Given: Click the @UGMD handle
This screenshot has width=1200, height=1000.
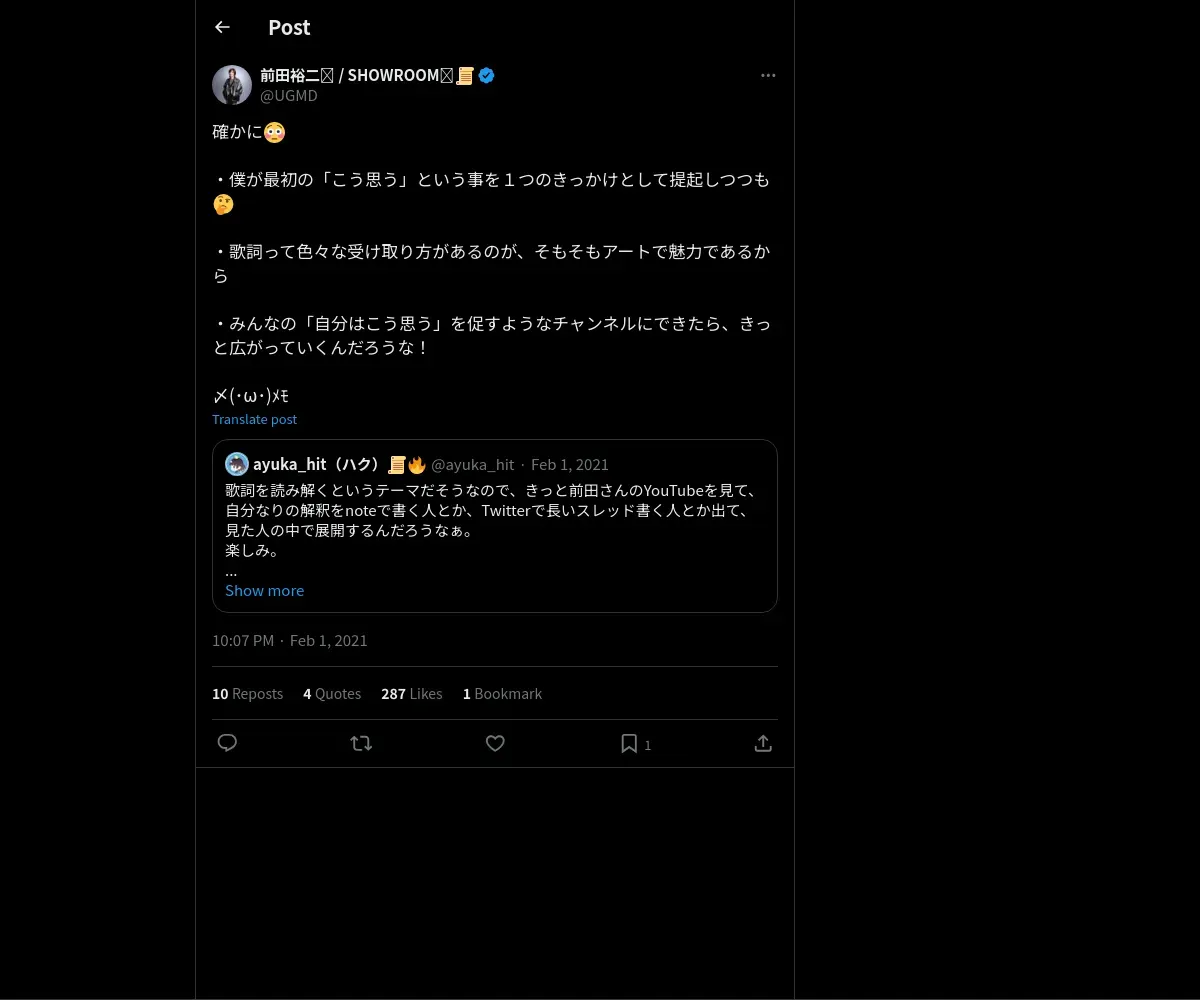Looking at the screenshot, I should (x=289, y=96).
